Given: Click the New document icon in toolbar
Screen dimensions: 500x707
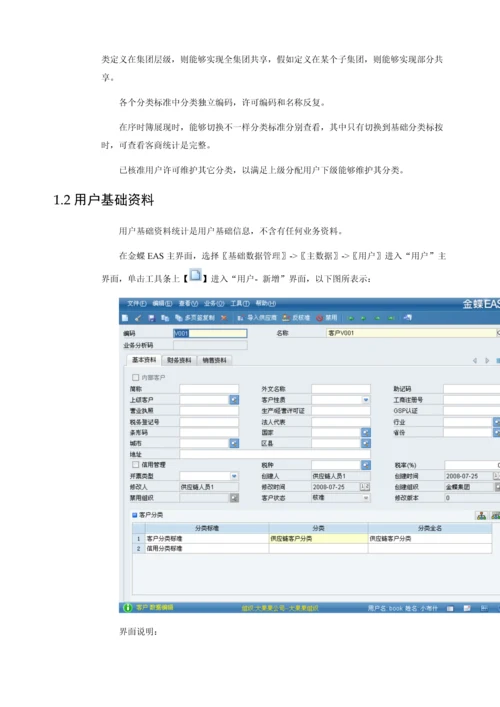Looking at the screenshot, I should click(125, 318).
